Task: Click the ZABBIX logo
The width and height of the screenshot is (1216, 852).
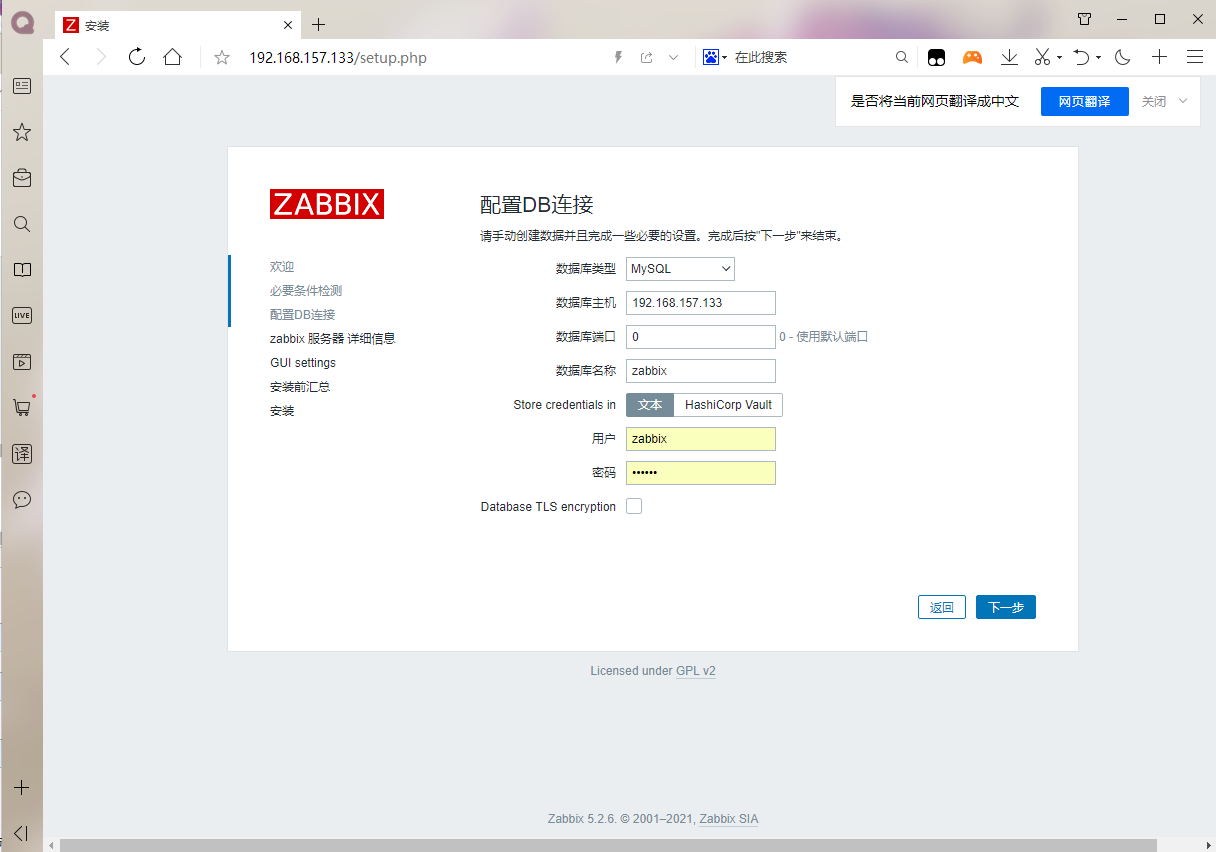Action: [x=327, y=204]
